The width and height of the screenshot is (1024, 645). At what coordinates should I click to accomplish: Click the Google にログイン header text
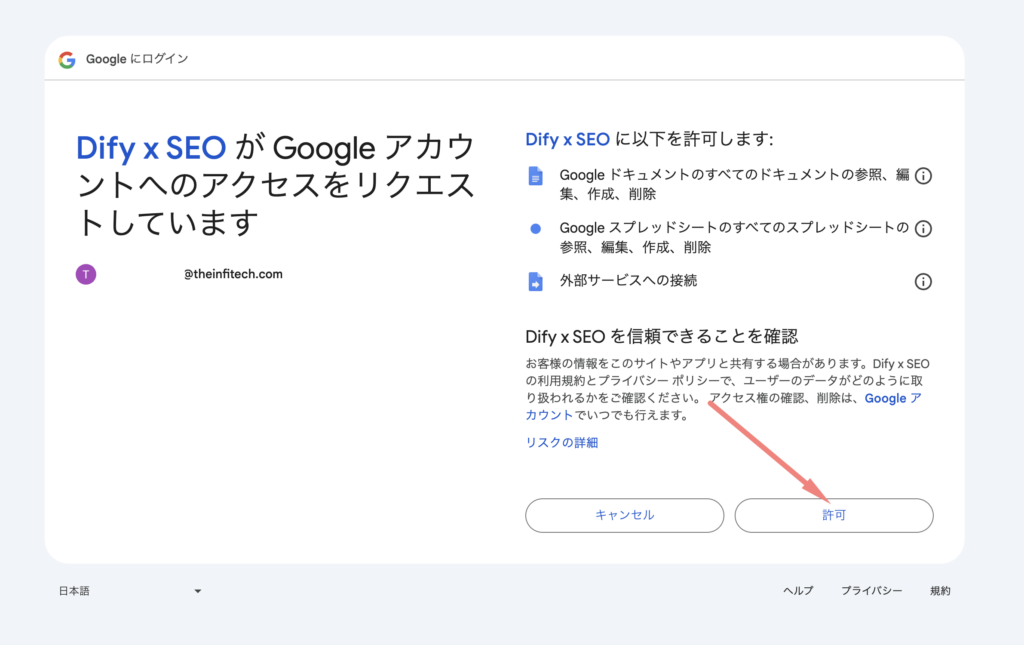(137, 59)
